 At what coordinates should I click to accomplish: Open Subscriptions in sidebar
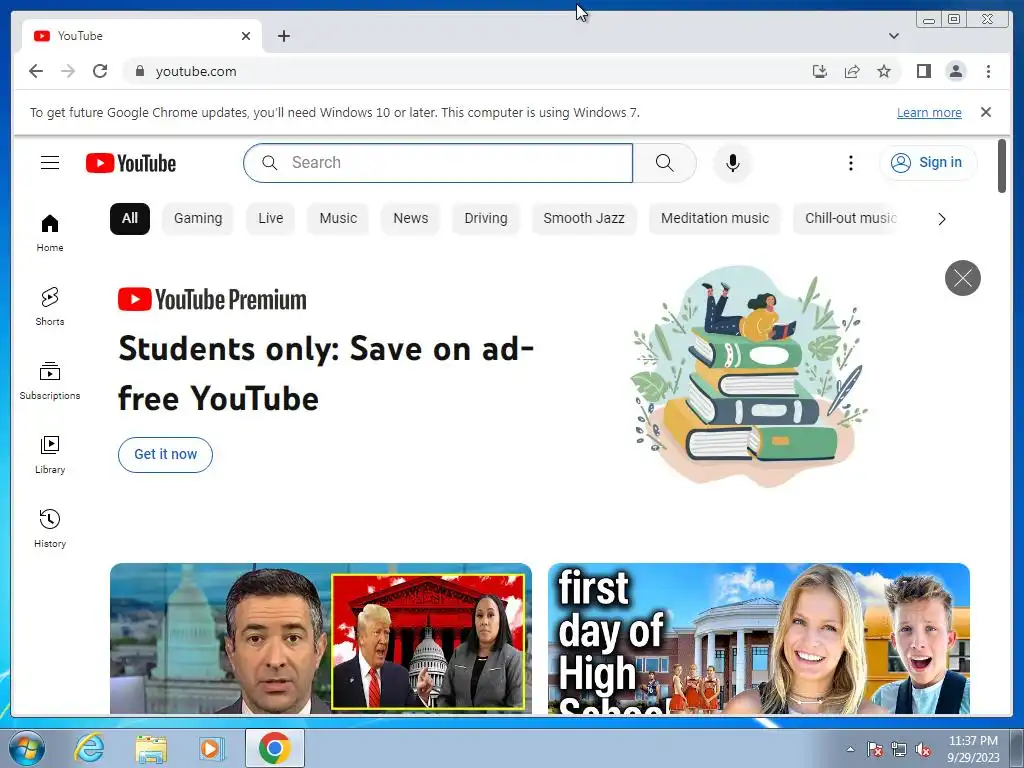click(x=50, y=381)
